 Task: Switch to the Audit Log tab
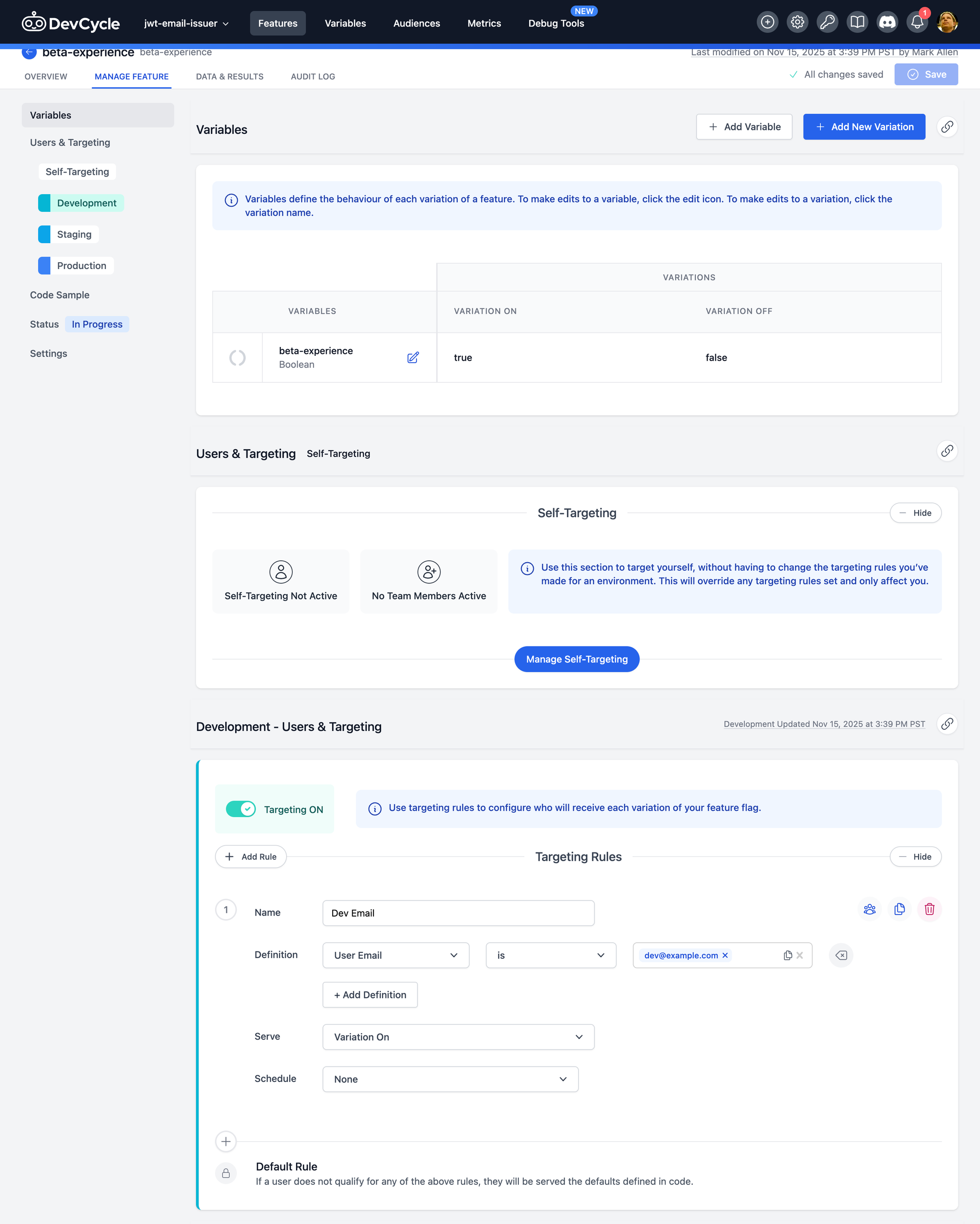coord(313,76)
